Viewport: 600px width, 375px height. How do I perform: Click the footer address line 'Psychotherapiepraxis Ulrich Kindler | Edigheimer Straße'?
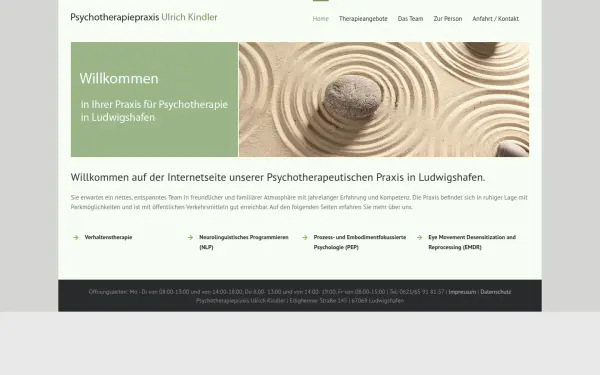300,301
